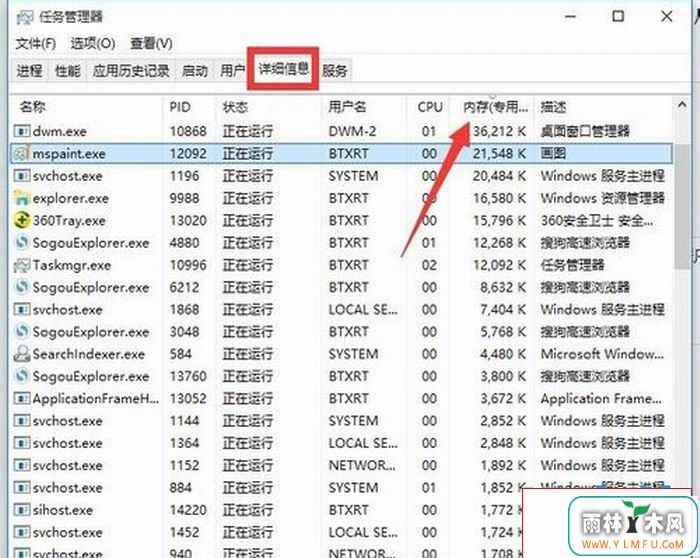Viewport: 700px width, 558px height.
Task: Click the SogouExplorer.exe icon for PID 13760
Action: 21,376
